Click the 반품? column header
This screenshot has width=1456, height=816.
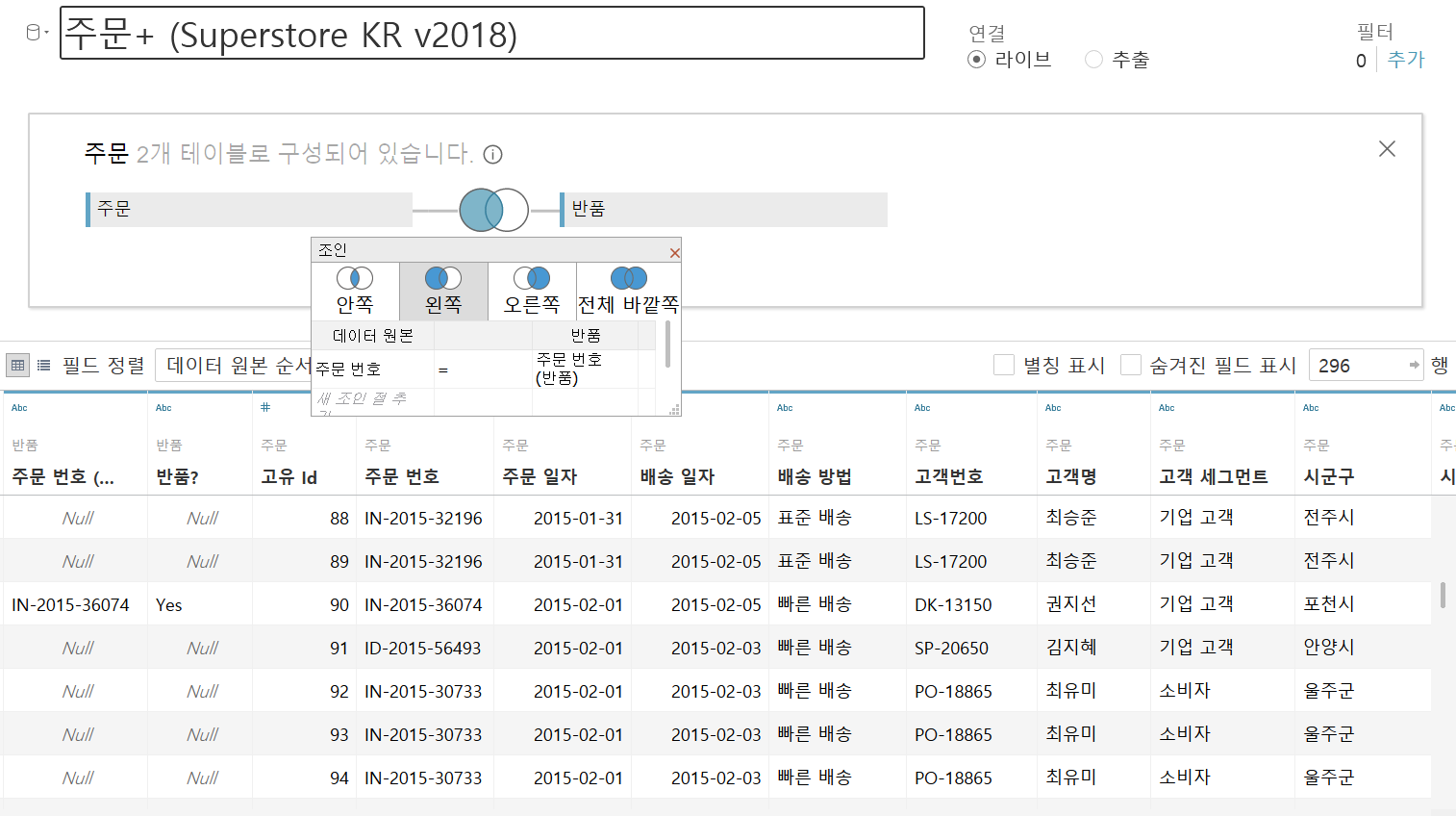[178, 476]
